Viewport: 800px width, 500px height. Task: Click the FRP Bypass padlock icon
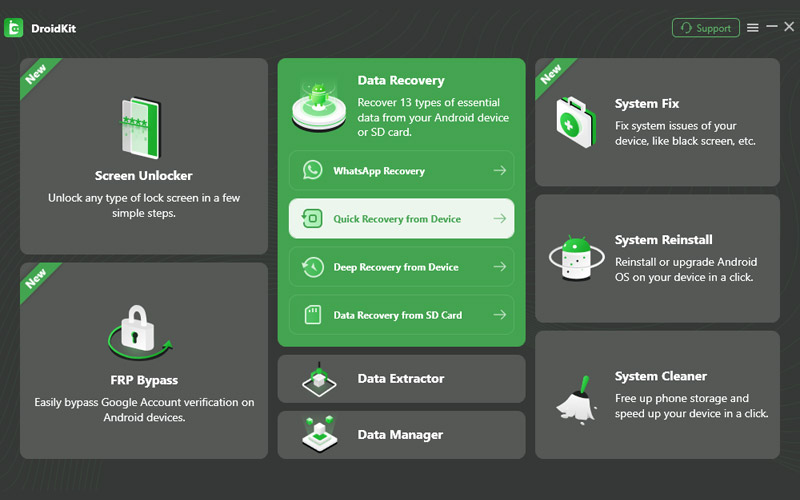[x=140, y=331]
